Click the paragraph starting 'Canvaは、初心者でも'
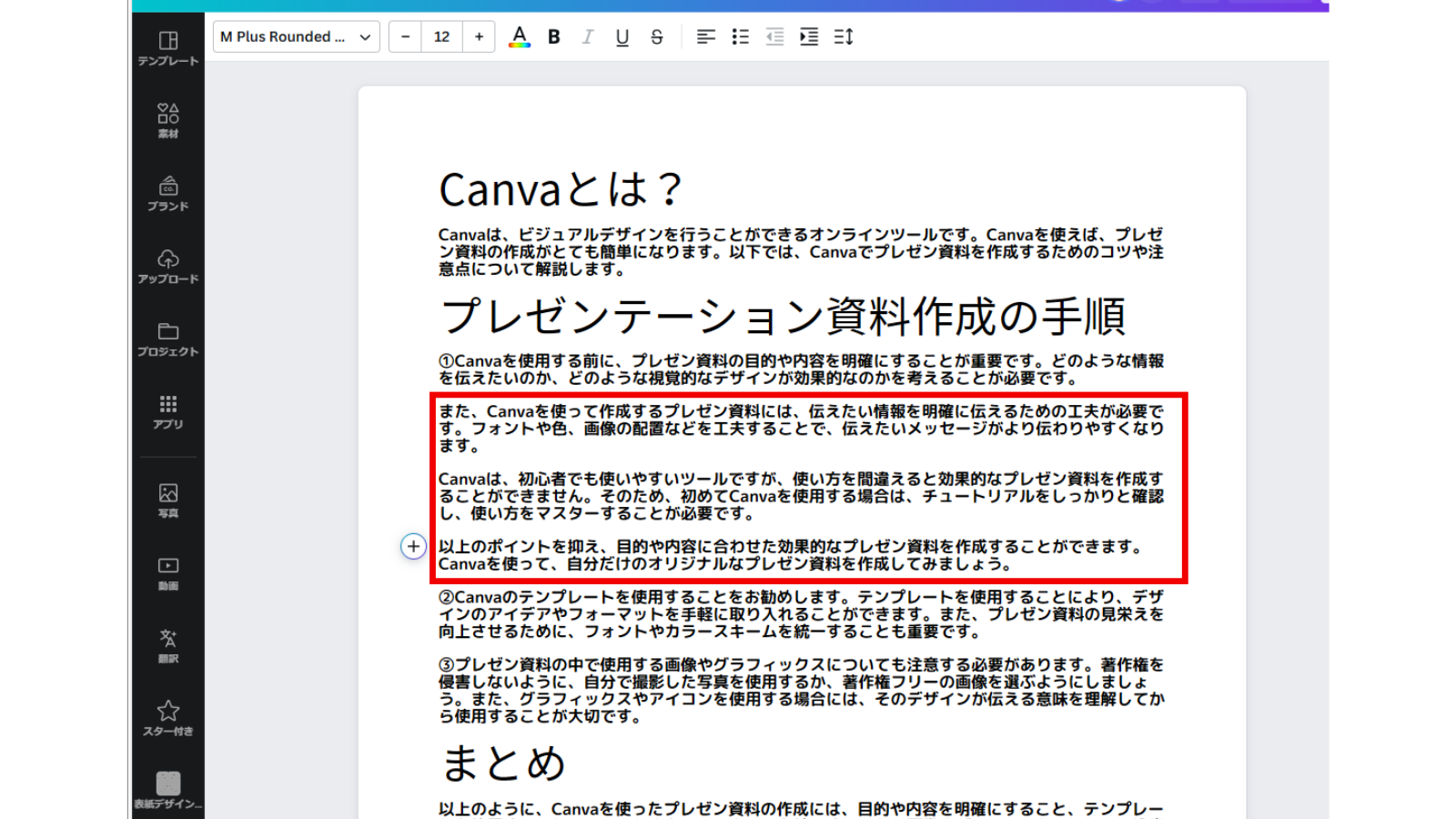The image size is (1456, 819). pyautogui.click(x=801, y=496)
